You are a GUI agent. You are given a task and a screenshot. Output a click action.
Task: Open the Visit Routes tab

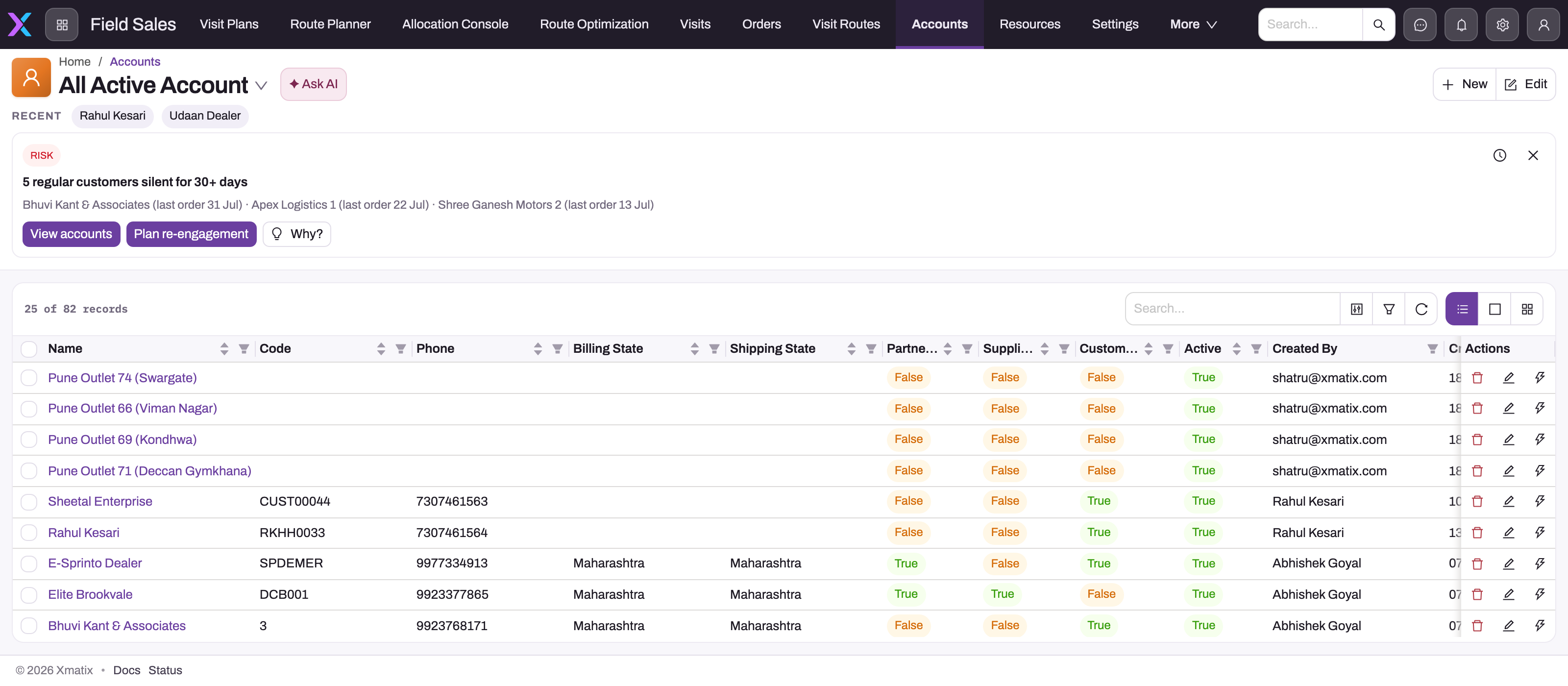(845, 24)
